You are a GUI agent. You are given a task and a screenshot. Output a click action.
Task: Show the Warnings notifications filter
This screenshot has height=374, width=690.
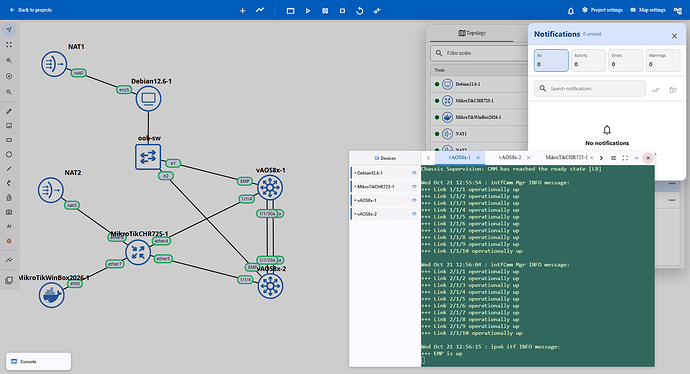(663, 60)
